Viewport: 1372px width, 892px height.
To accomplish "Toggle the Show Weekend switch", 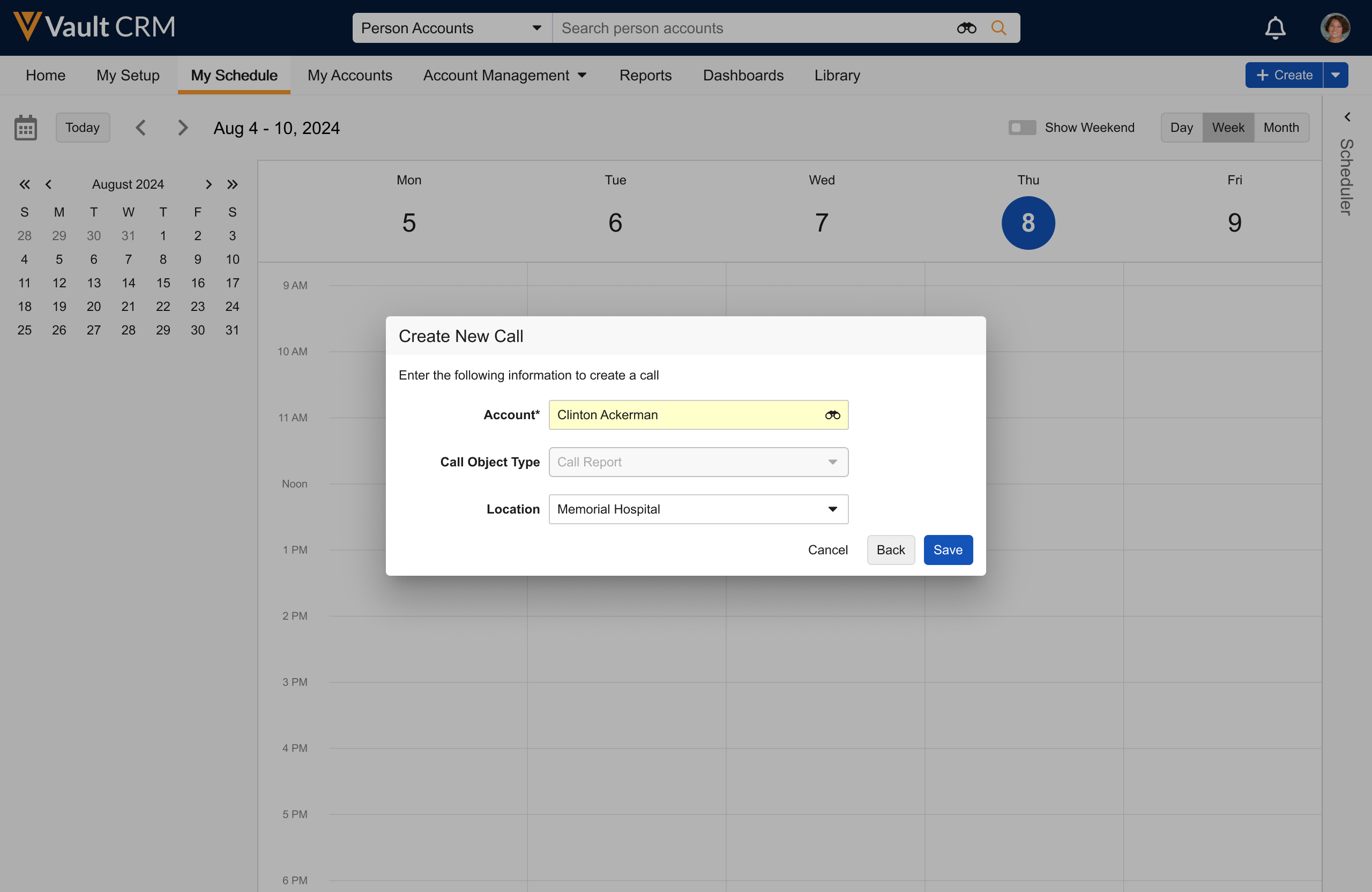I will (1021, 128).
